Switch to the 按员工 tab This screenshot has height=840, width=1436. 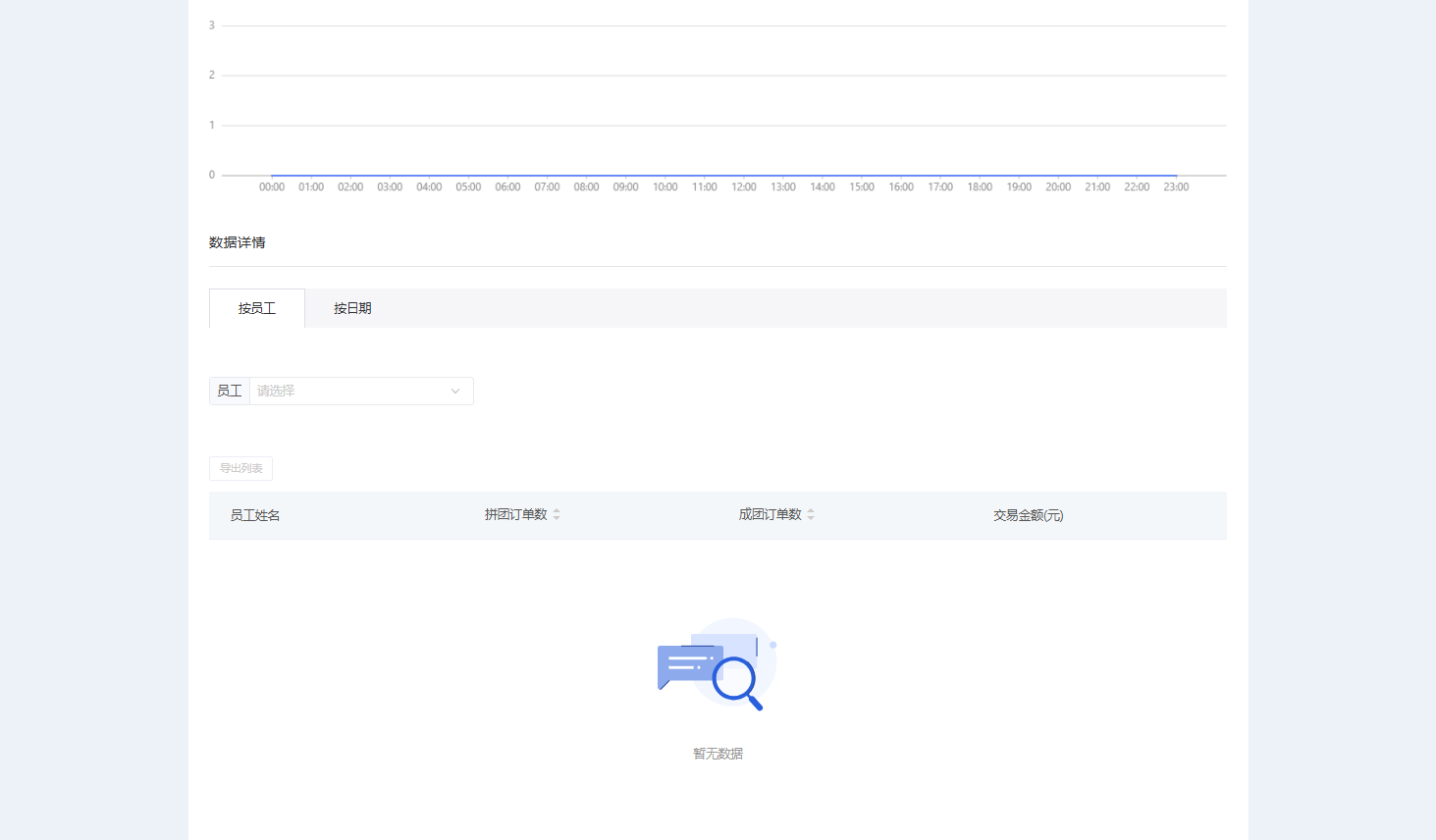(257, 308)
